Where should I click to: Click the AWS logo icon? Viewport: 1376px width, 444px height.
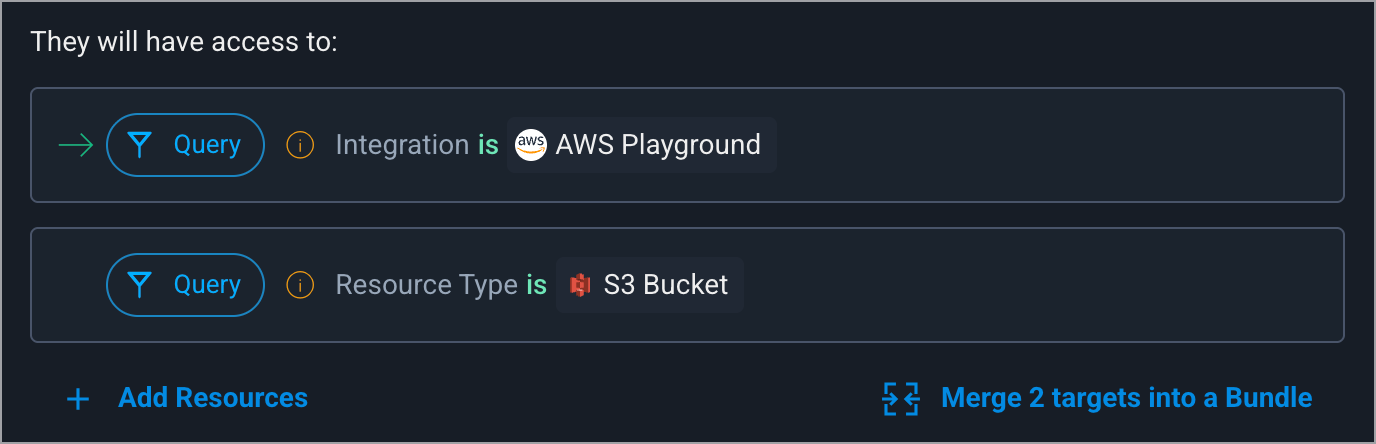pyautogui.click(x=531, y=145)
